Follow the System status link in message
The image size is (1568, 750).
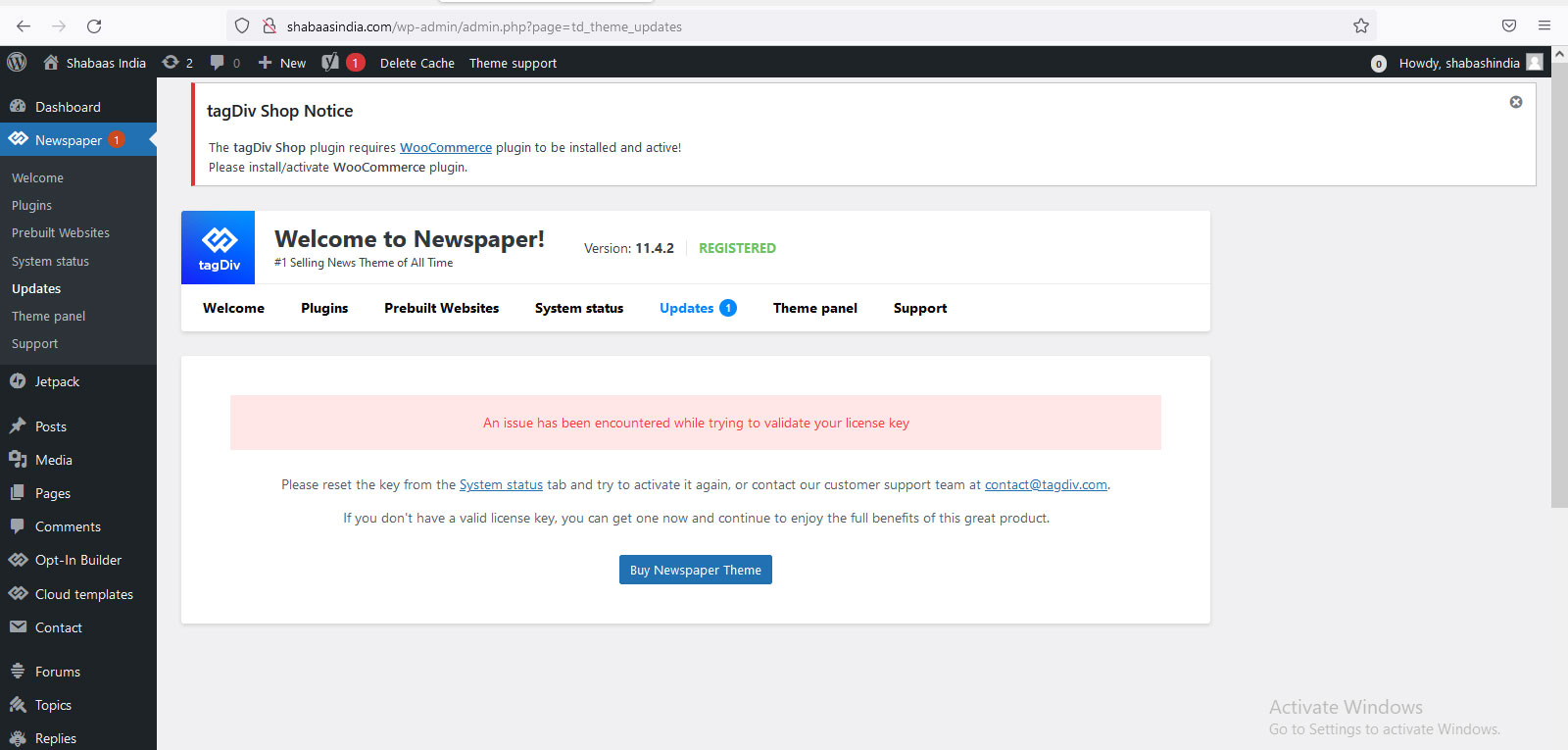(501, 484)
